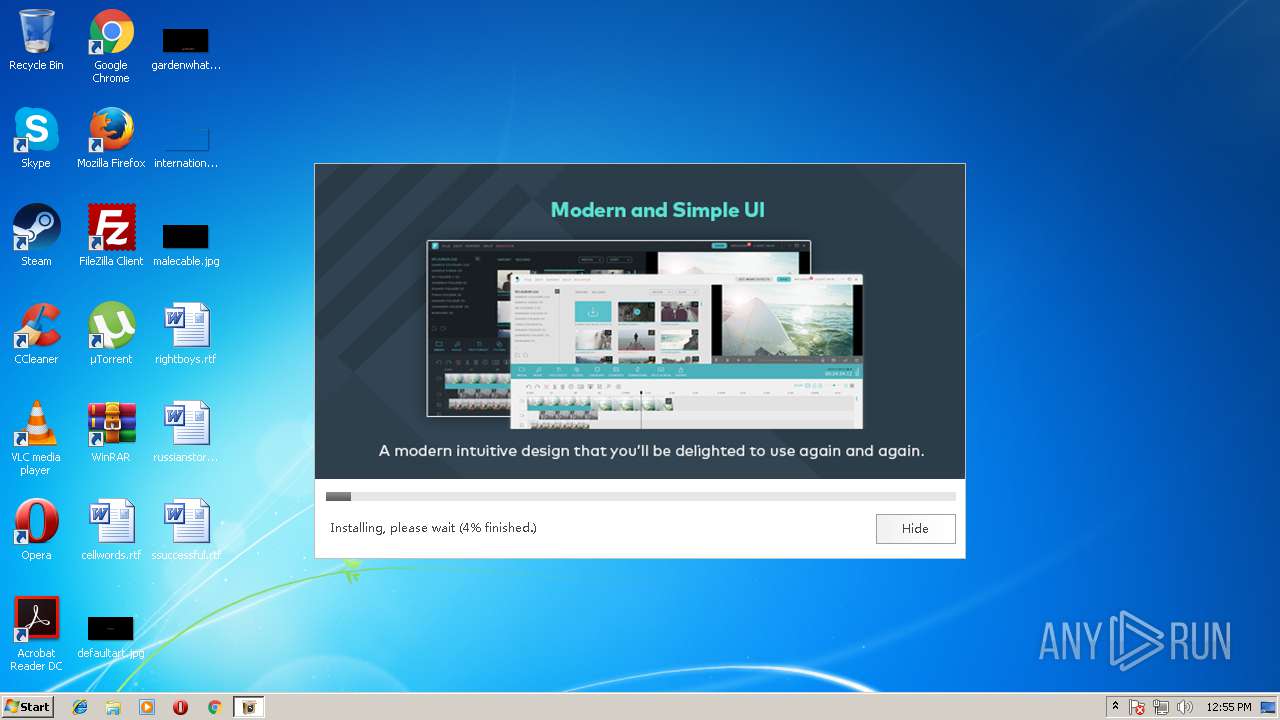Open the Steam desktop shortcut

36,236
